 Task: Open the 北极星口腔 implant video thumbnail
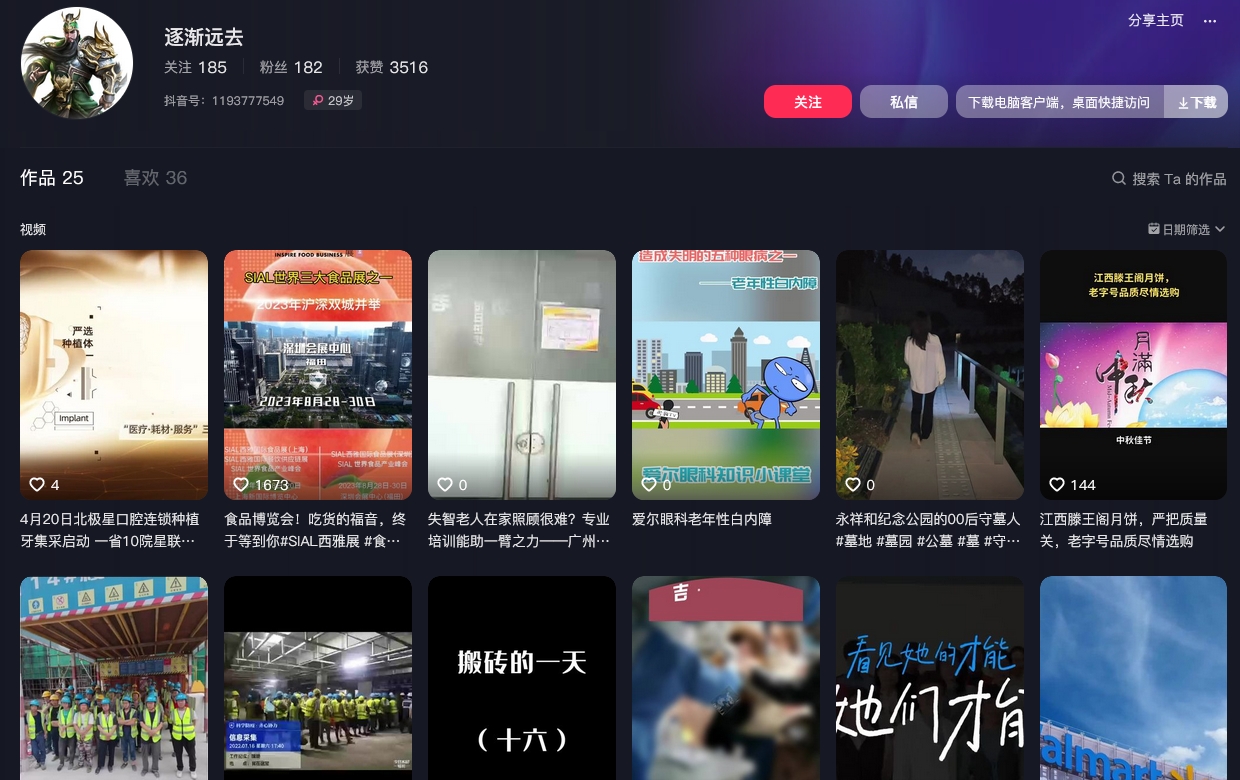coord(114,375)
